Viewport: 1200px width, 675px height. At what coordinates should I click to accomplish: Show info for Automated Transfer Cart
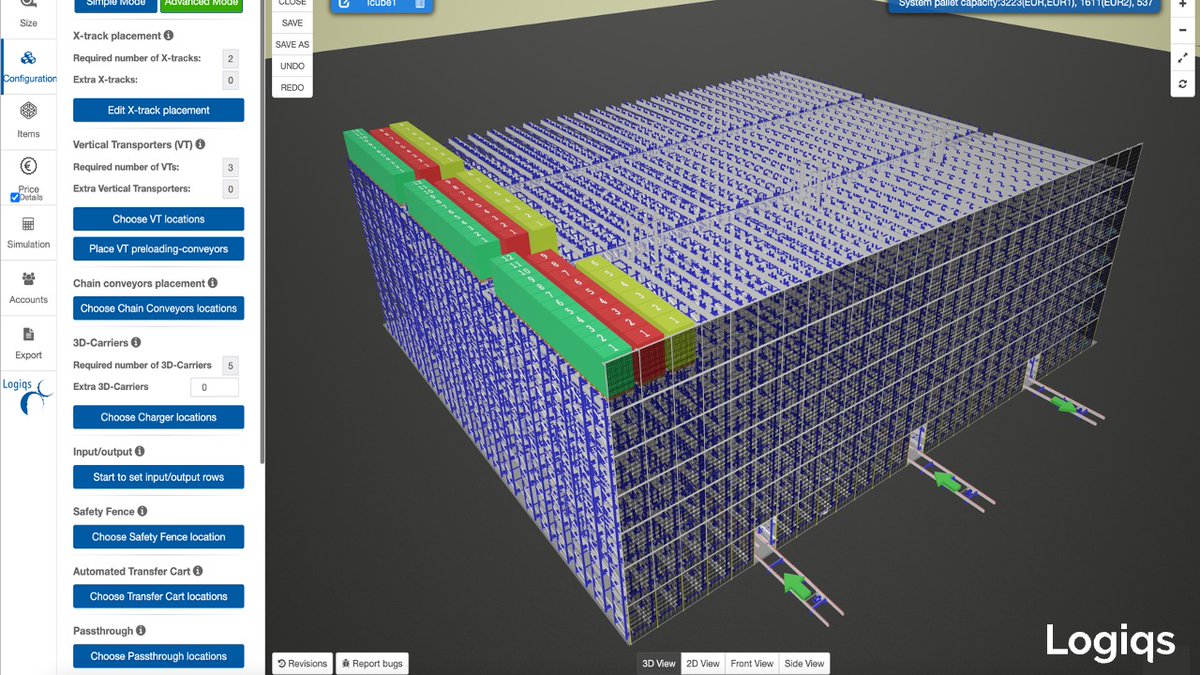click(x=198, y=571)
